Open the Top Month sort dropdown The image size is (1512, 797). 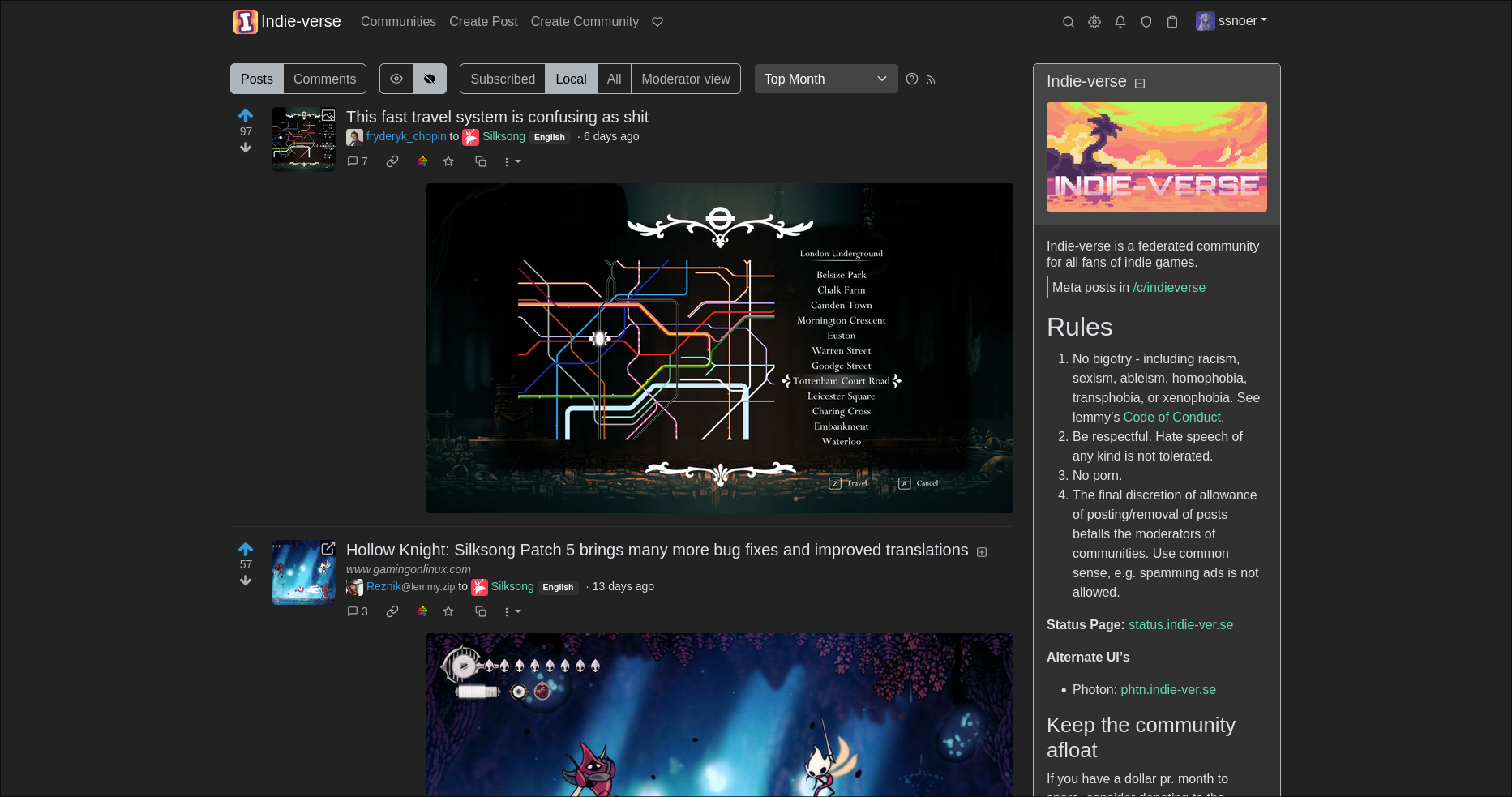click(x=825, y=79)
